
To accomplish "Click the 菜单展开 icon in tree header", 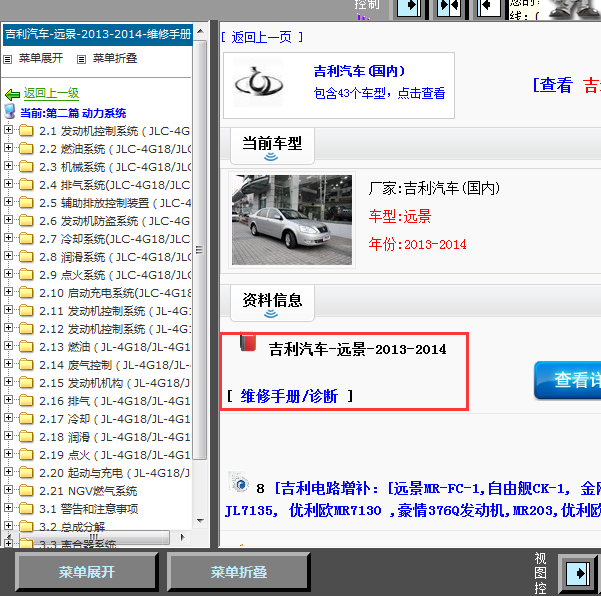I will pyautogui.click(x=8, y=59).
